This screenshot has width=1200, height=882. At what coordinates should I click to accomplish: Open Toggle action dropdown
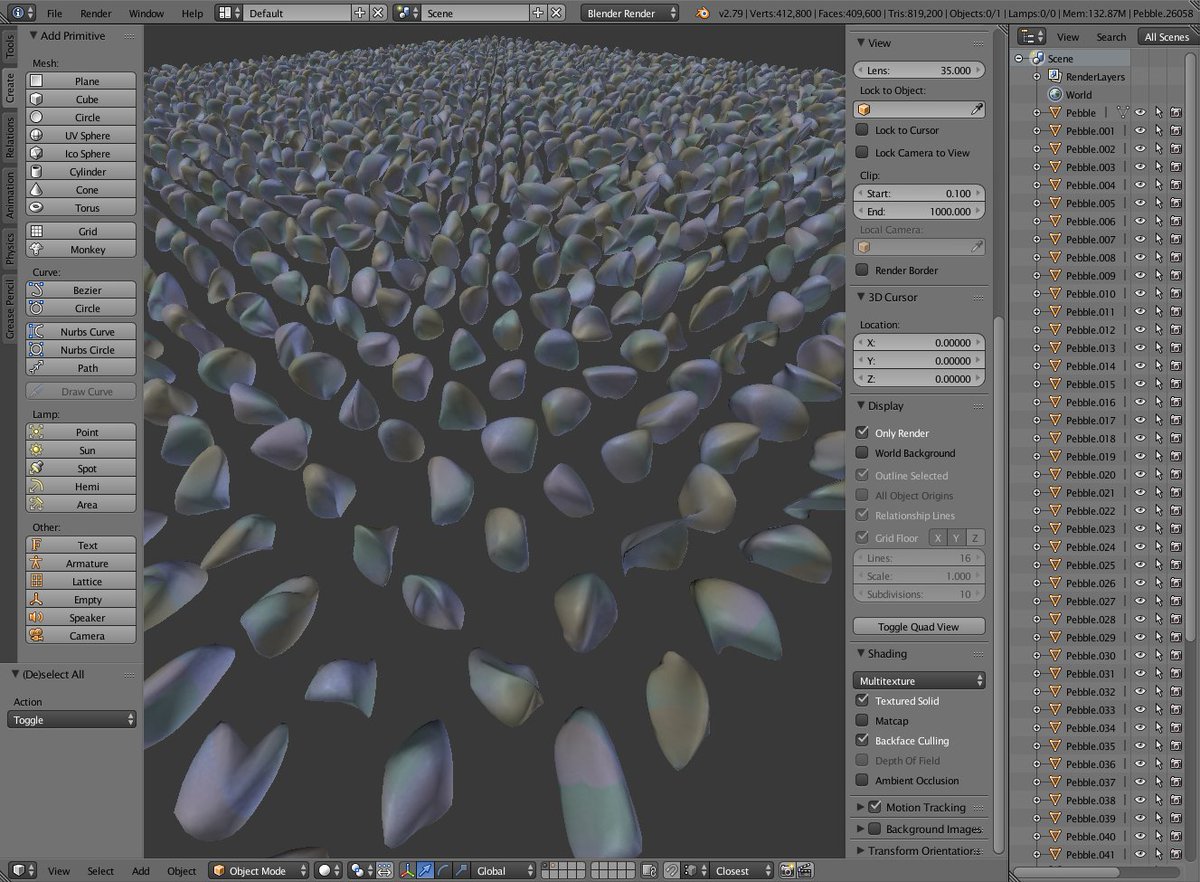(72, 719)
